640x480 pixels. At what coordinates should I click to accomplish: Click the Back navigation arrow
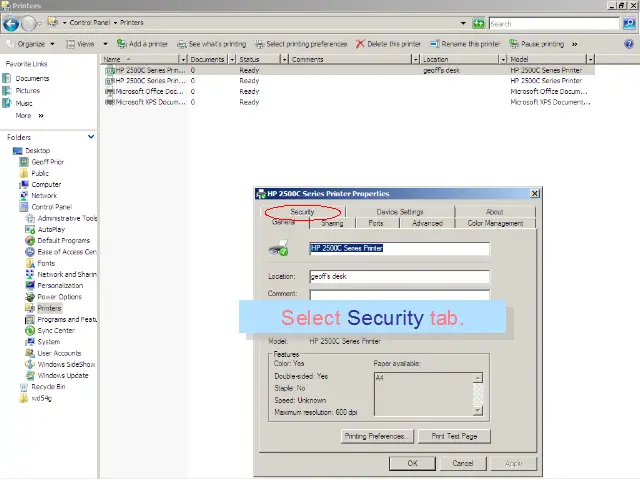11,24
